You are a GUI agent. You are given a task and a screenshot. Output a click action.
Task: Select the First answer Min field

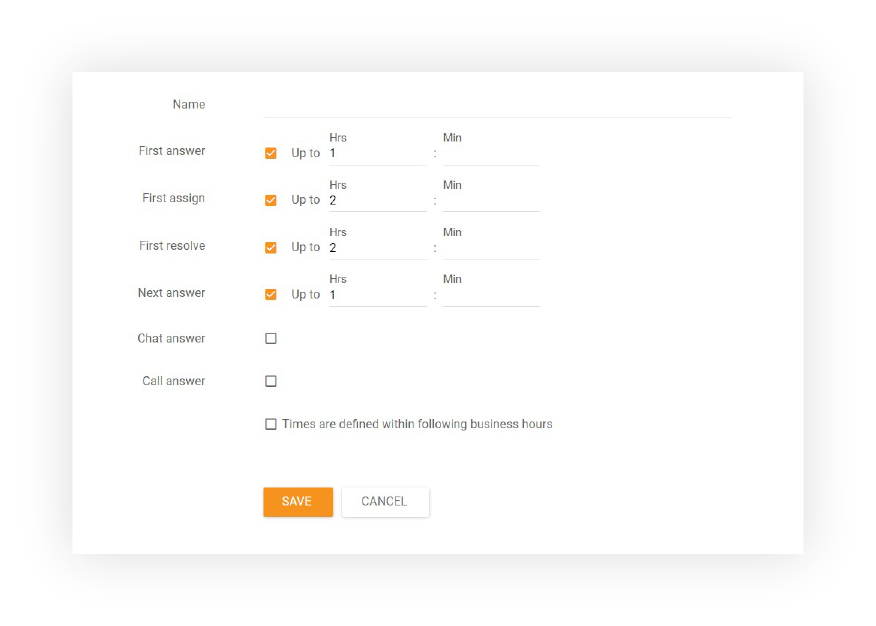pos(490,153)
